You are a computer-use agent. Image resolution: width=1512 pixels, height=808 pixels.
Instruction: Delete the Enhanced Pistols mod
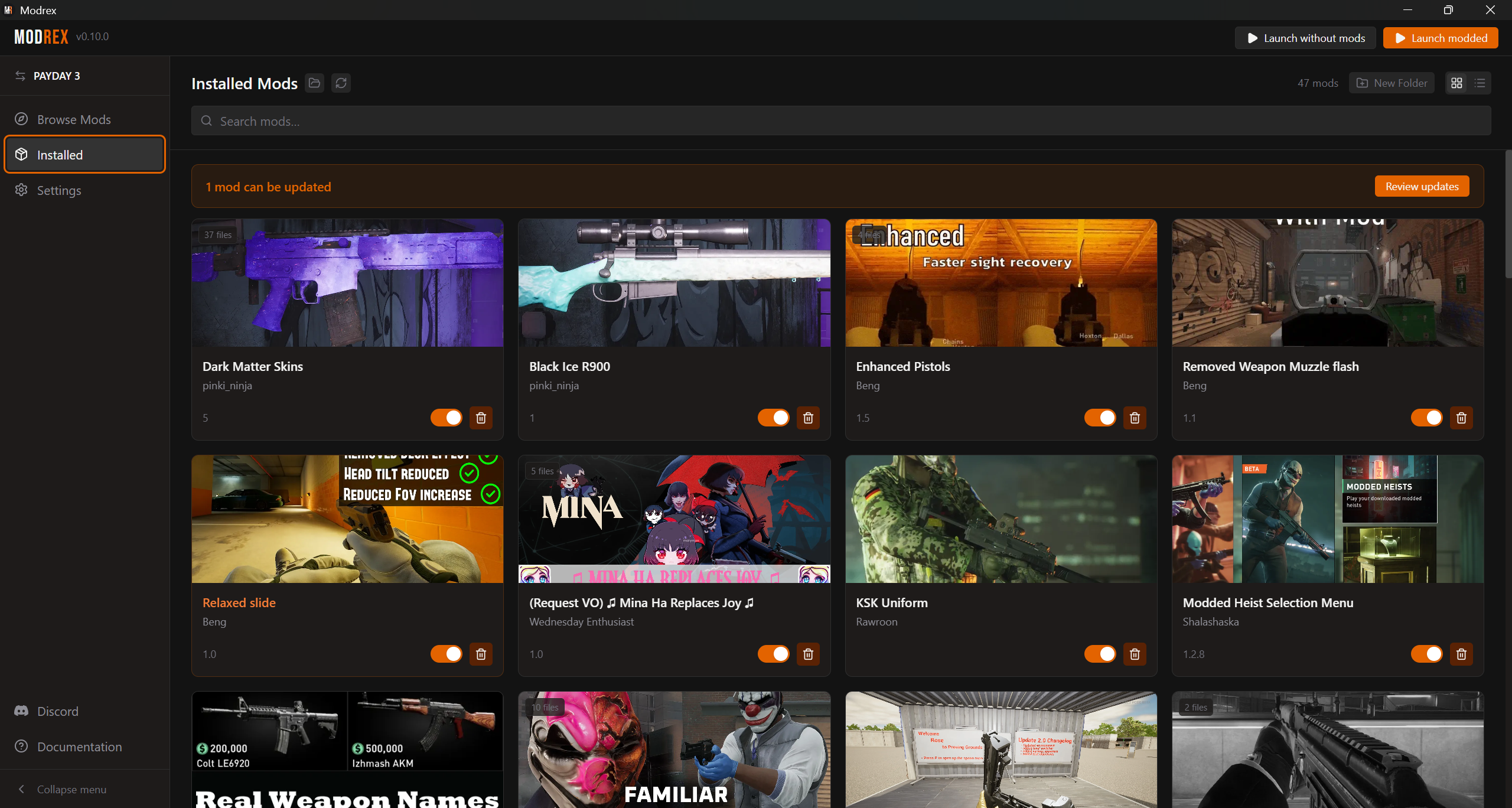1135,418
